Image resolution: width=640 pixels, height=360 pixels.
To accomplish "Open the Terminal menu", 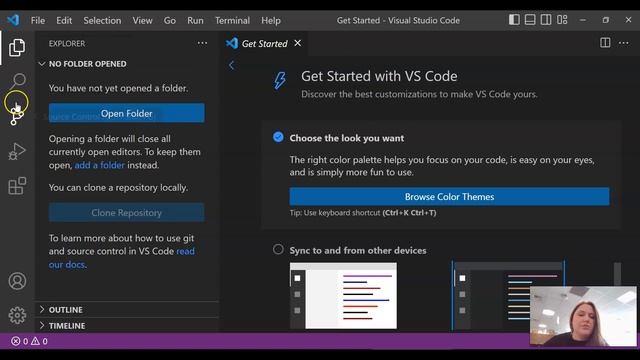I will (232, 20).
